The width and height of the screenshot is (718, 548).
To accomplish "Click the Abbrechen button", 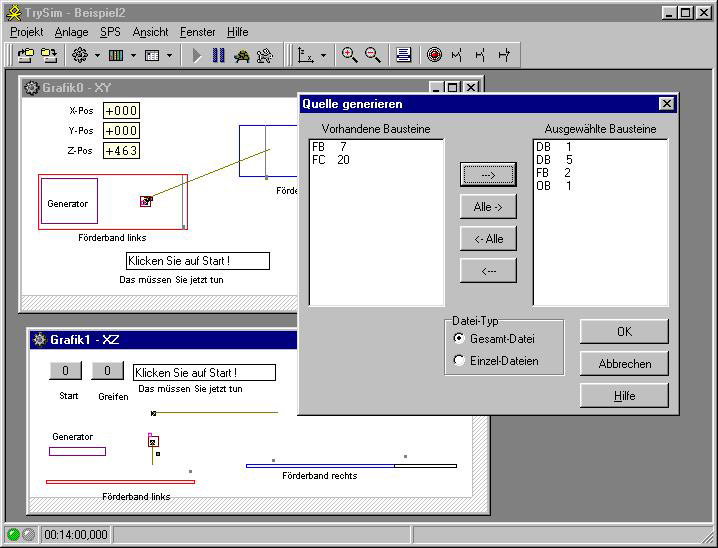I will click(x=624, y=364).
